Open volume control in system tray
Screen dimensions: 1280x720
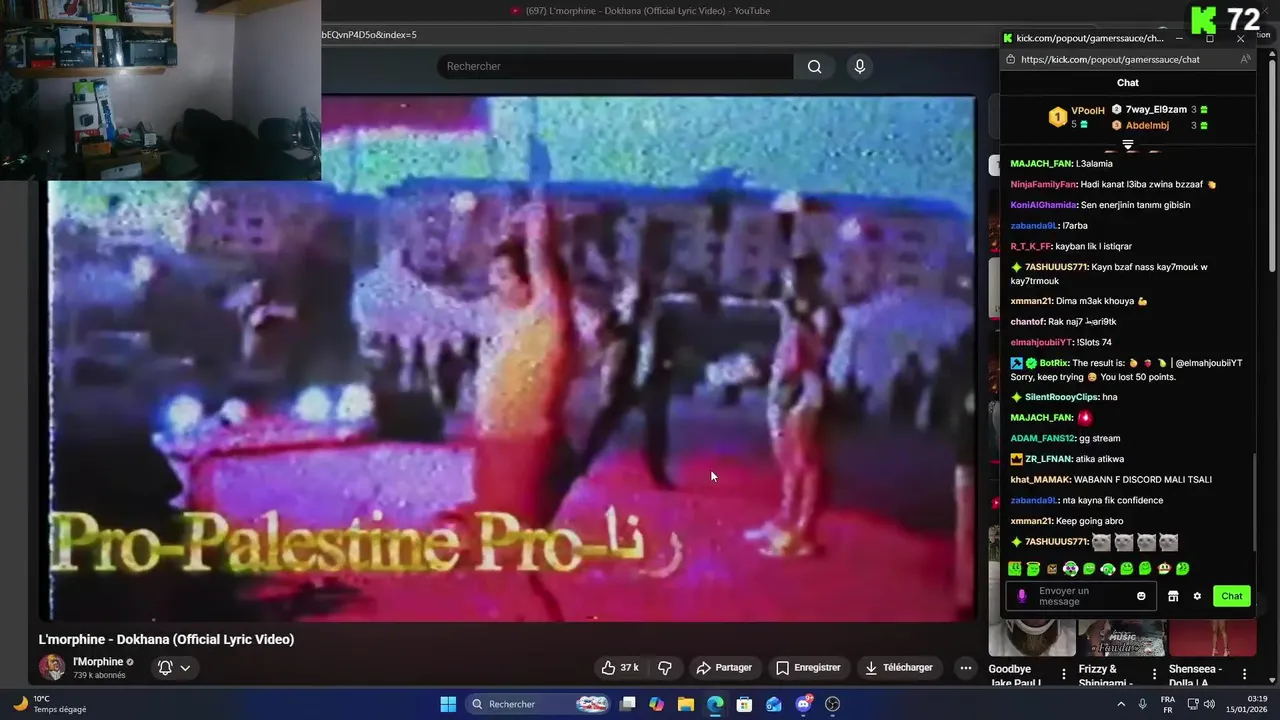click(x=1209, y=704)
